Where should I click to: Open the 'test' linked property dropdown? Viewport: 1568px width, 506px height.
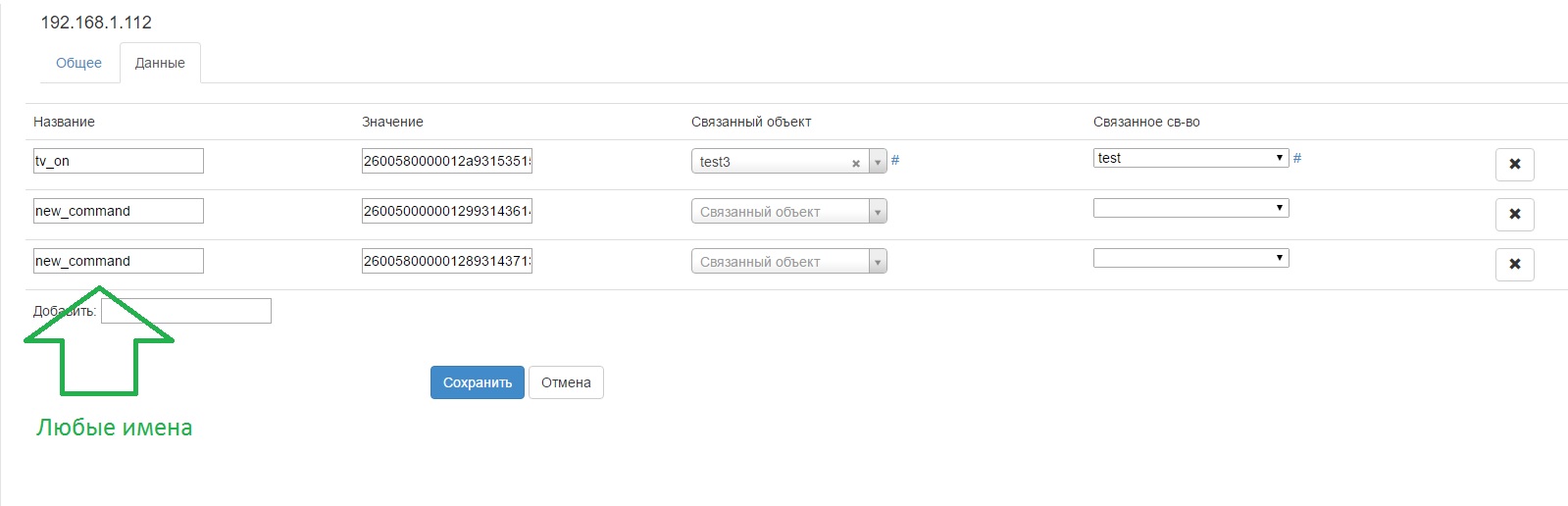tap(1190, 158)
